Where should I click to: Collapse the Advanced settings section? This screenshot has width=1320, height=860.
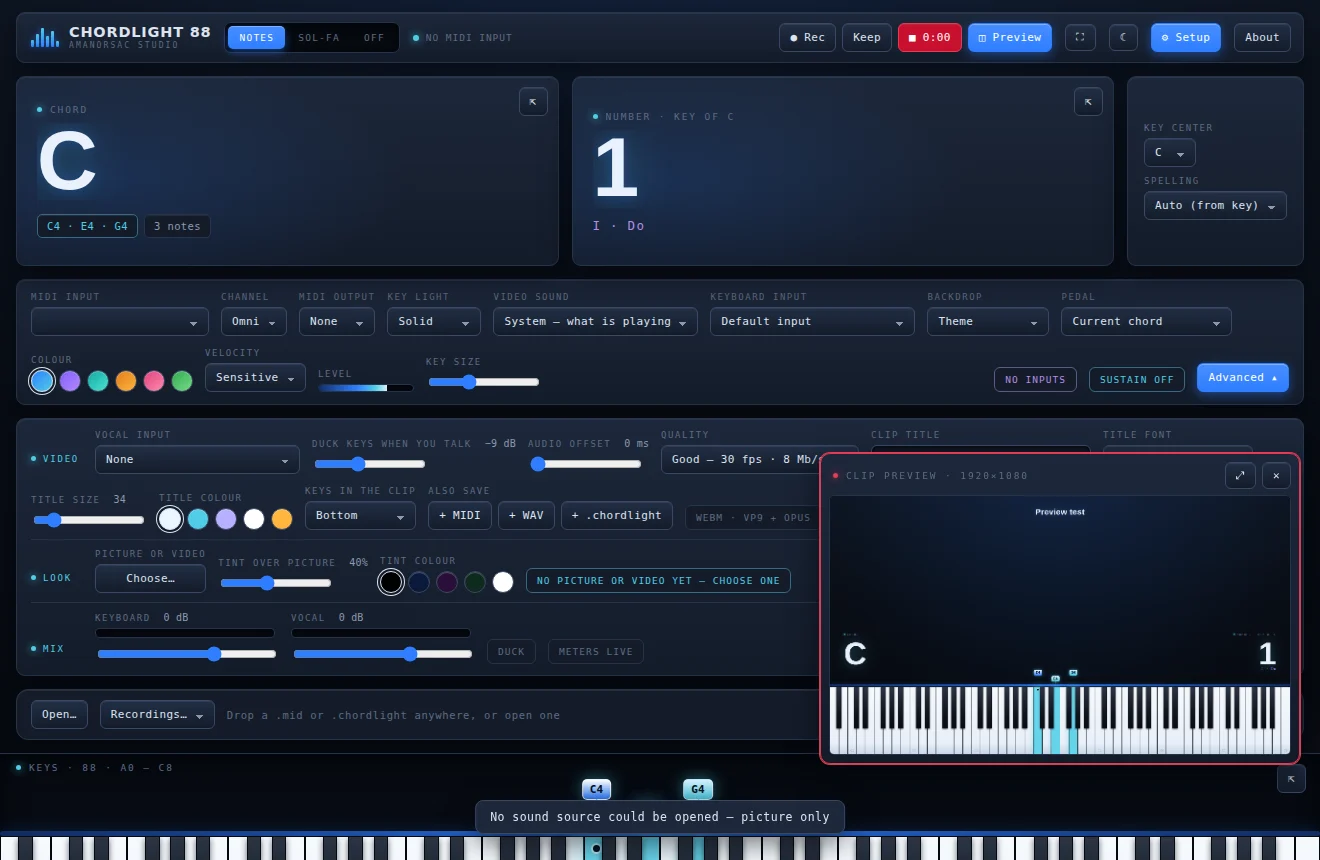point(1242,378)
